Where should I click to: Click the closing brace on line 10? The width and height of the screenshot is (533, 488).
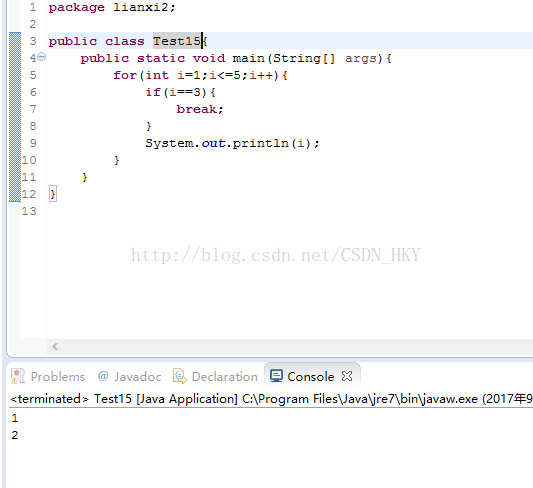[x=117, y=160]
